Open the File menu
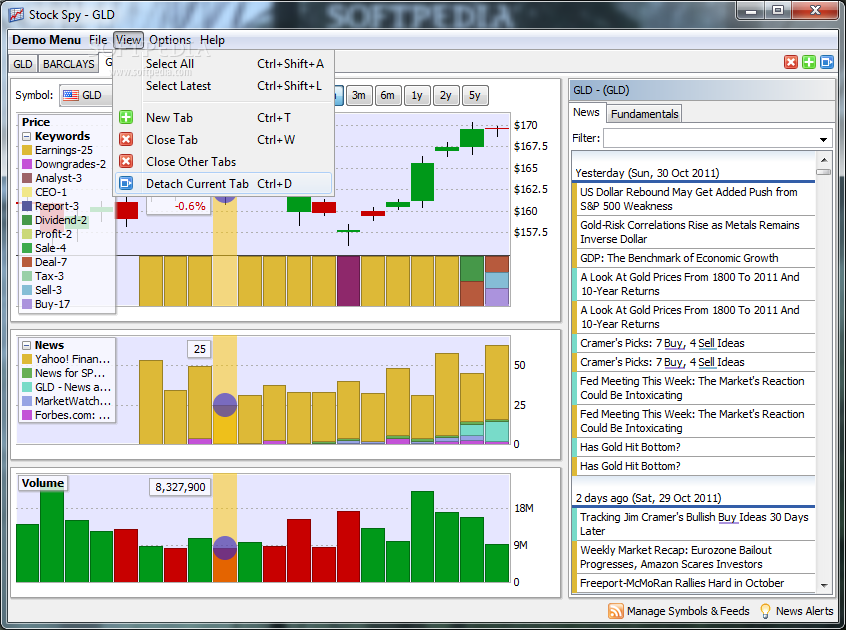This screenshot has height=630, width=846. [98, 40]
